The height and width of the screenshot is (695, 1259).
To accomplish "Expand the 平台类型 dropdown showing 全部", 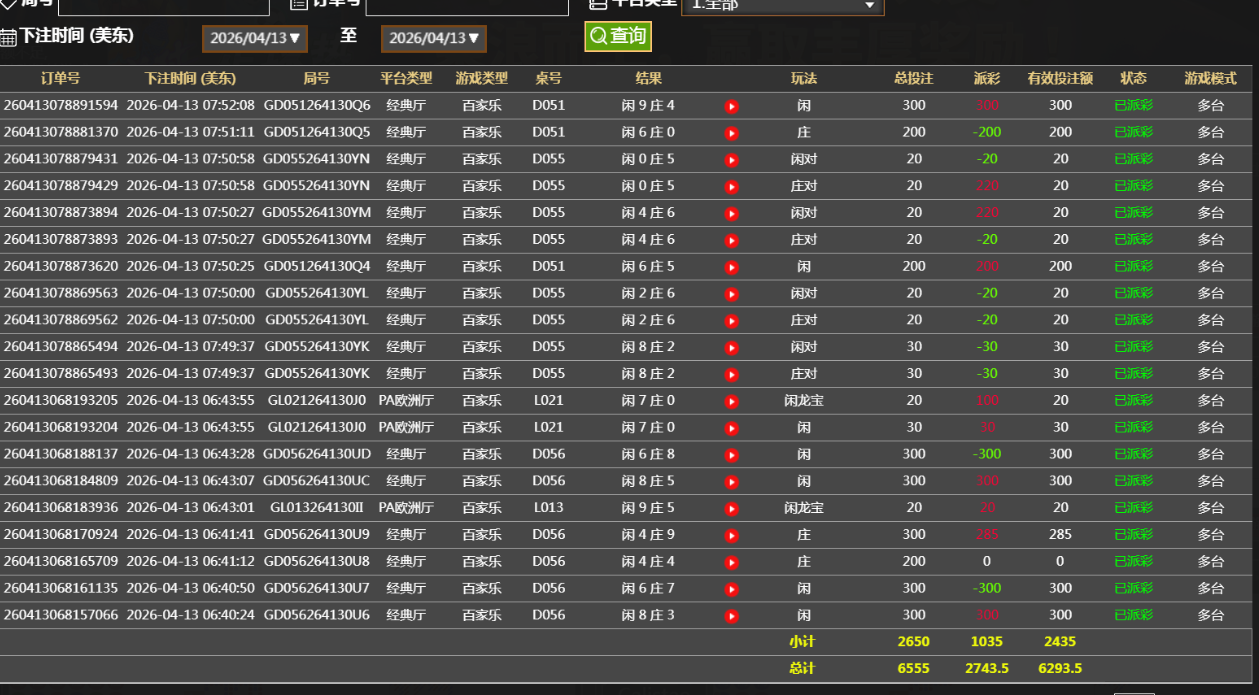I will point(781,5).
